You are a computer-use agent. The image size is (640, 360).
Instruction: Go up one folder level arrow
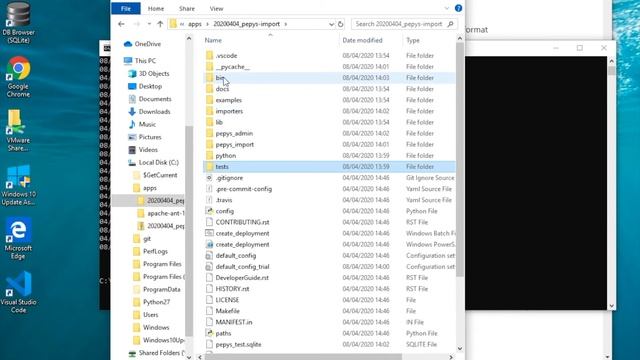coord(160,24)
